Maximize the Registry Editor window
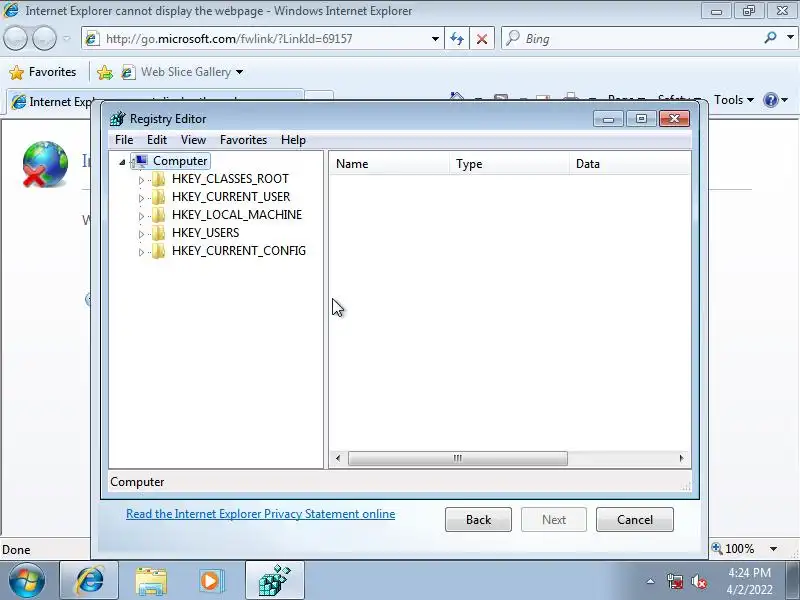800x600 pixels. pos(641,119)
